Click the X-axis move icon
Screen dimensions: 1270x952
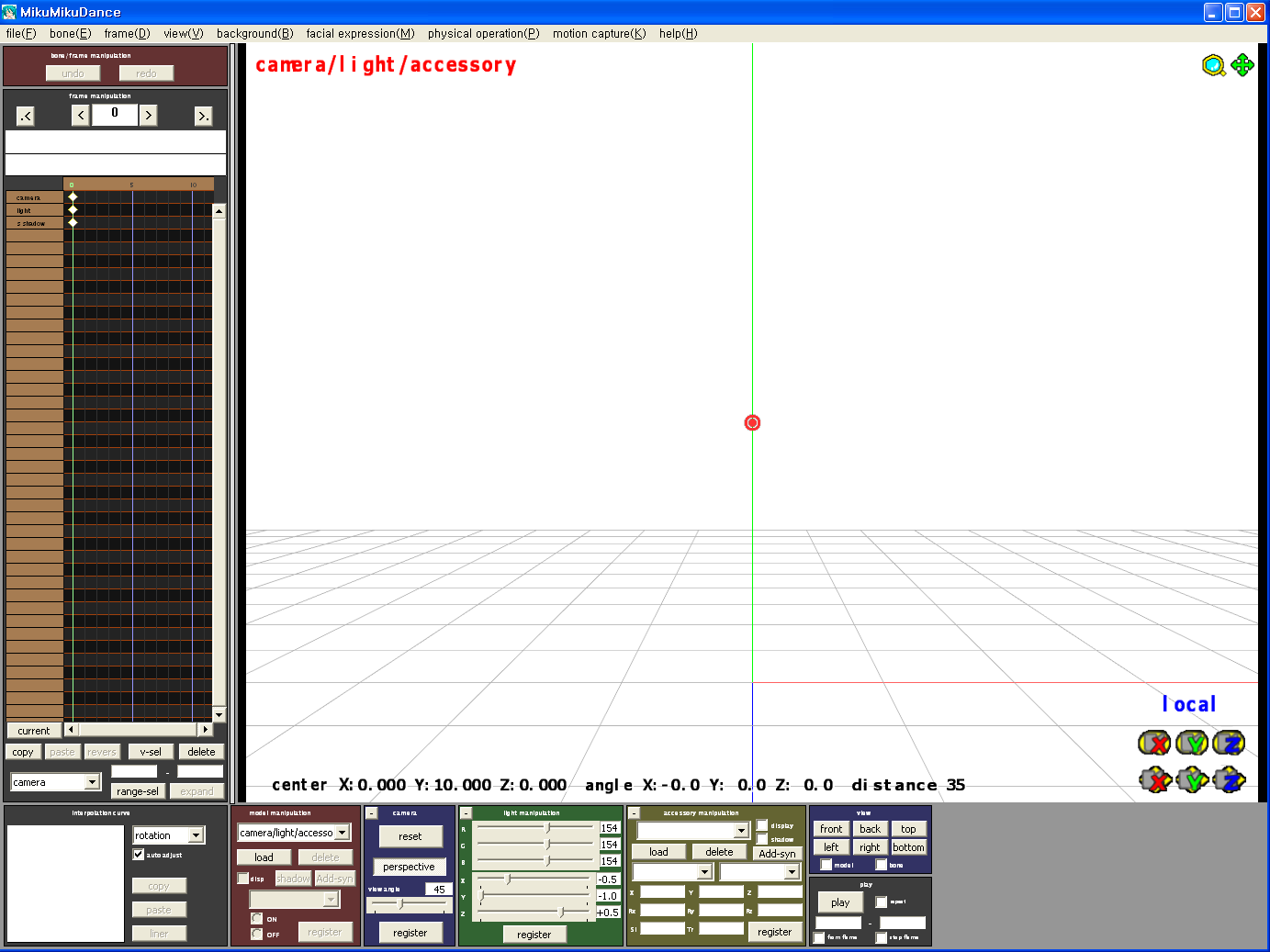[1154, 779]
